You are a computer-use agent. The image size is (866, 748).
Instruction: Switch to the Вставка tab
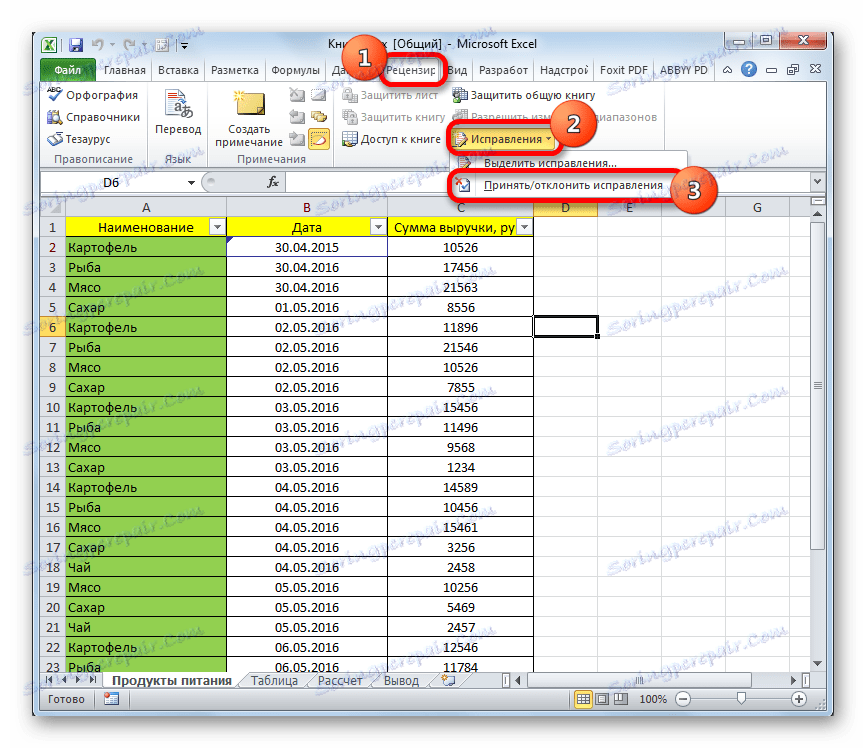[178, 70]
